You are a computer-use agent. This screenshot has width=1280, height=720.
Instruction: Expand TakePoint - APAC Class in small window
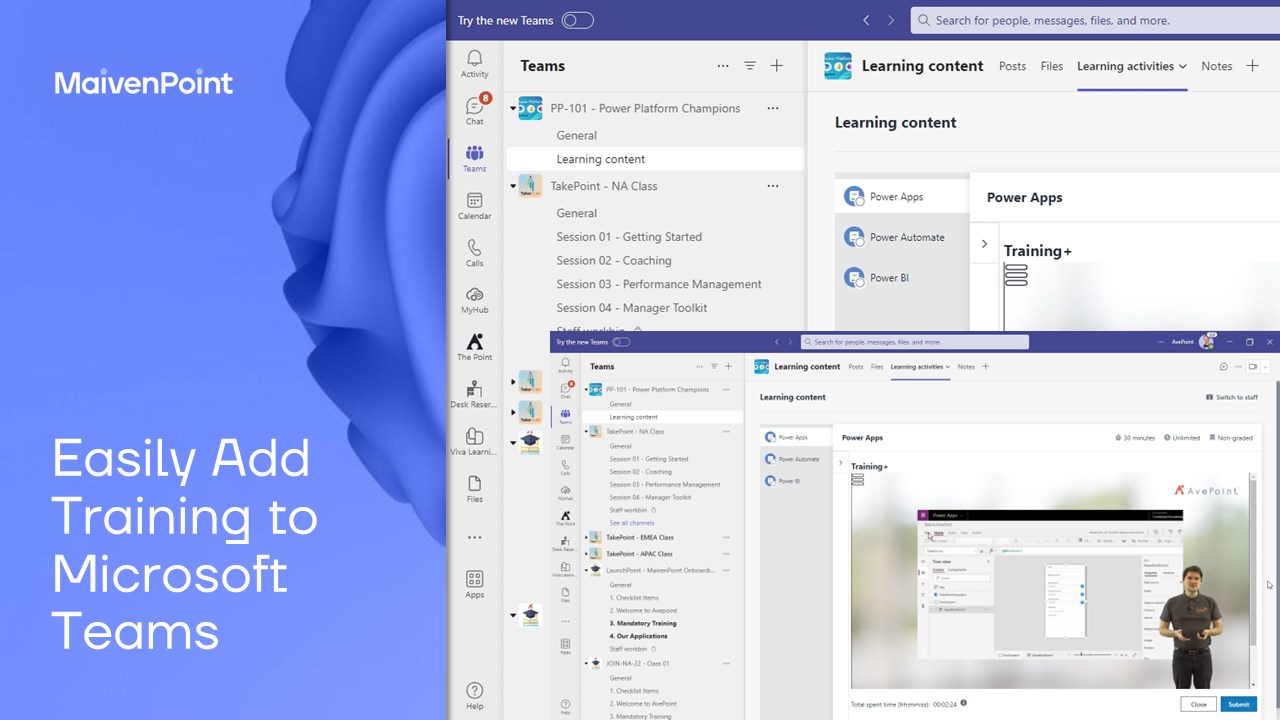point(587,553)
